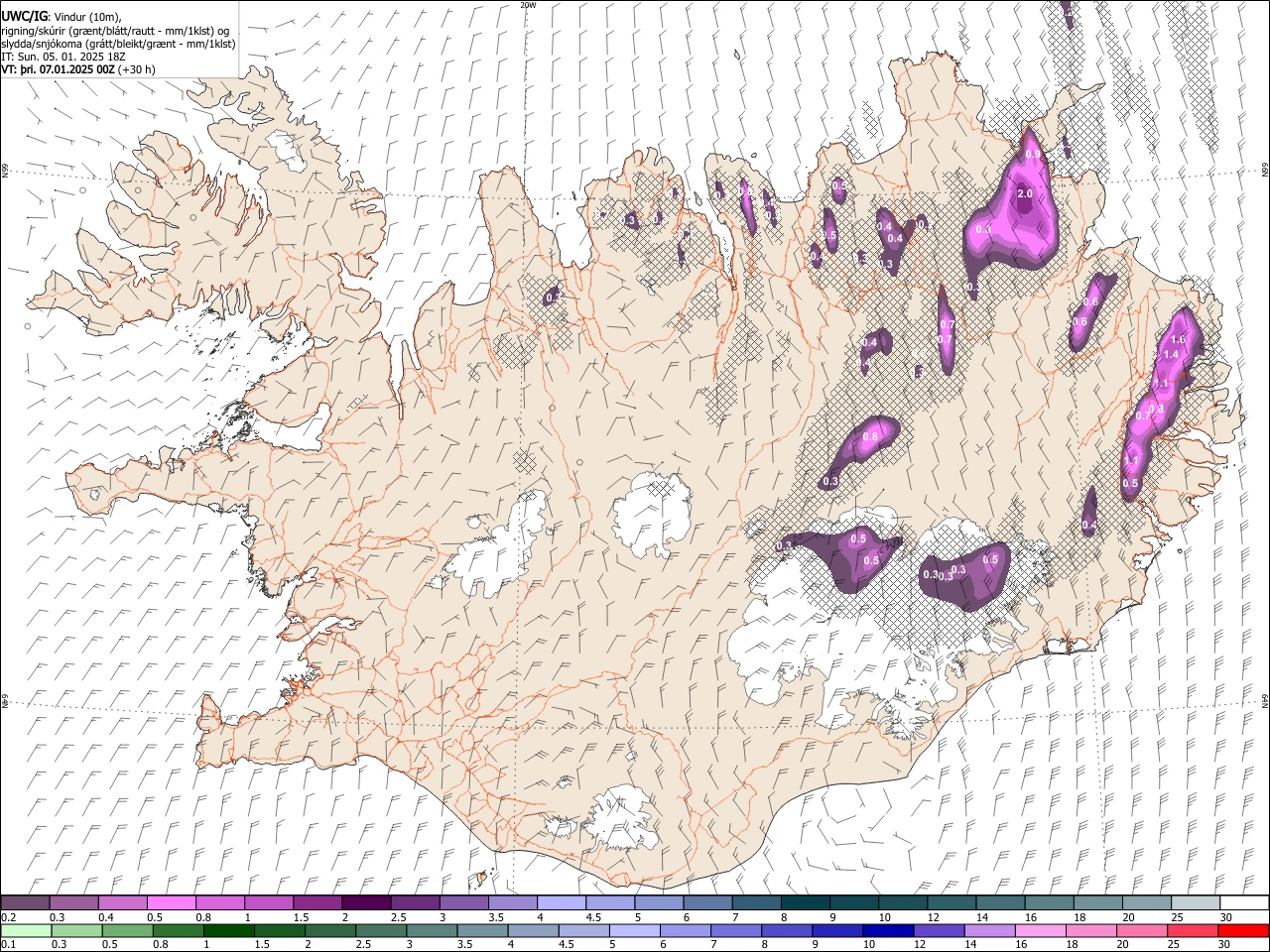Click the '20W' longitude label
This screenshot has height=952, width=1270.
(x=528, y=5)
